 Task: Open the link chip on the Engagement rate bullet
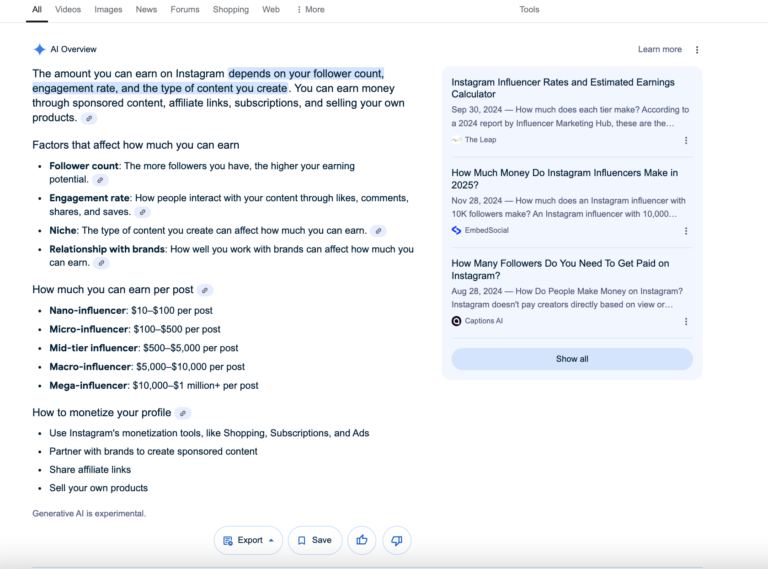pos(143,212)
